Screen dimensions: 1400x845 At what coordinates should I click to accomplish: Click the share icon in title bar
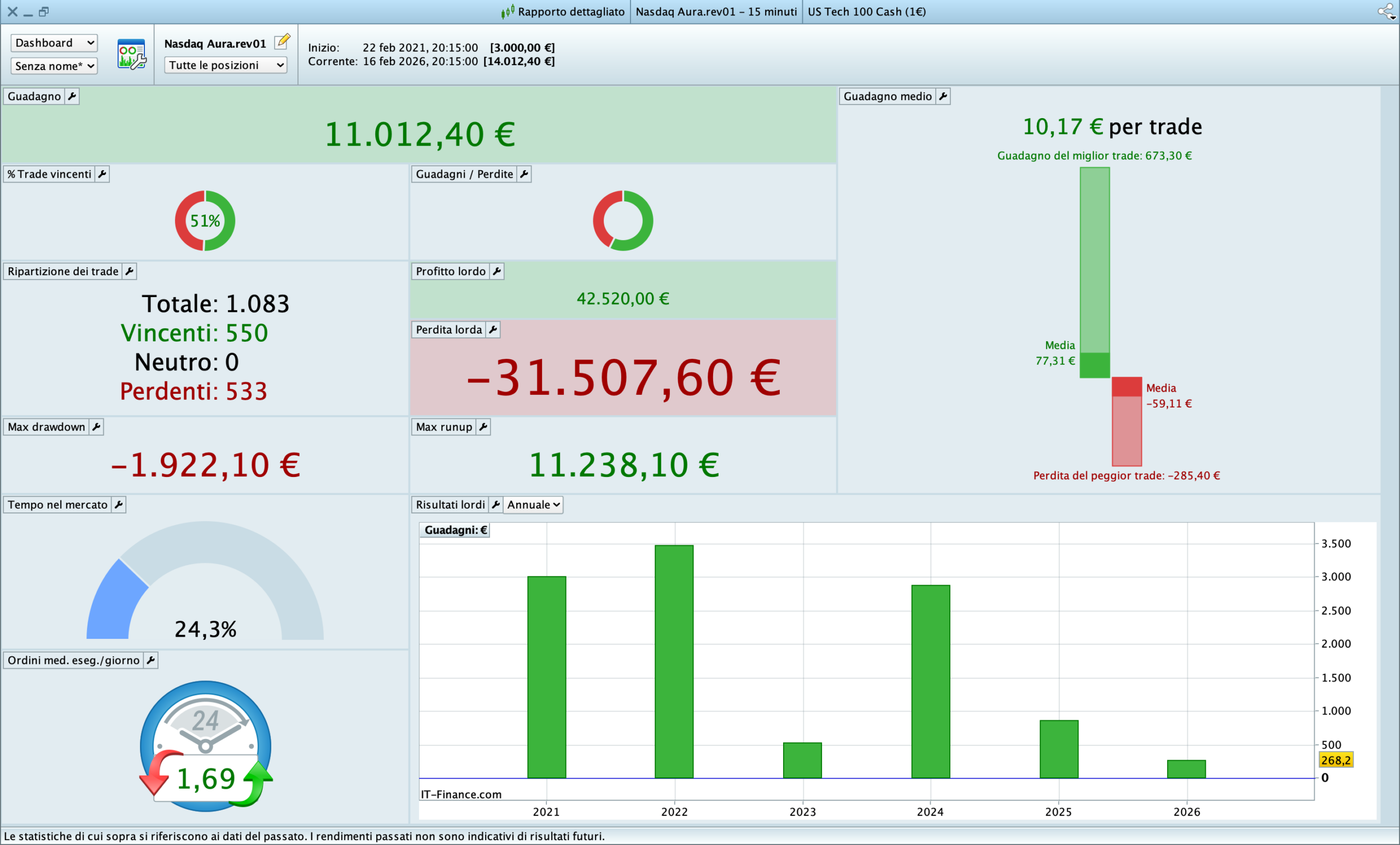tap(1385, 11)
